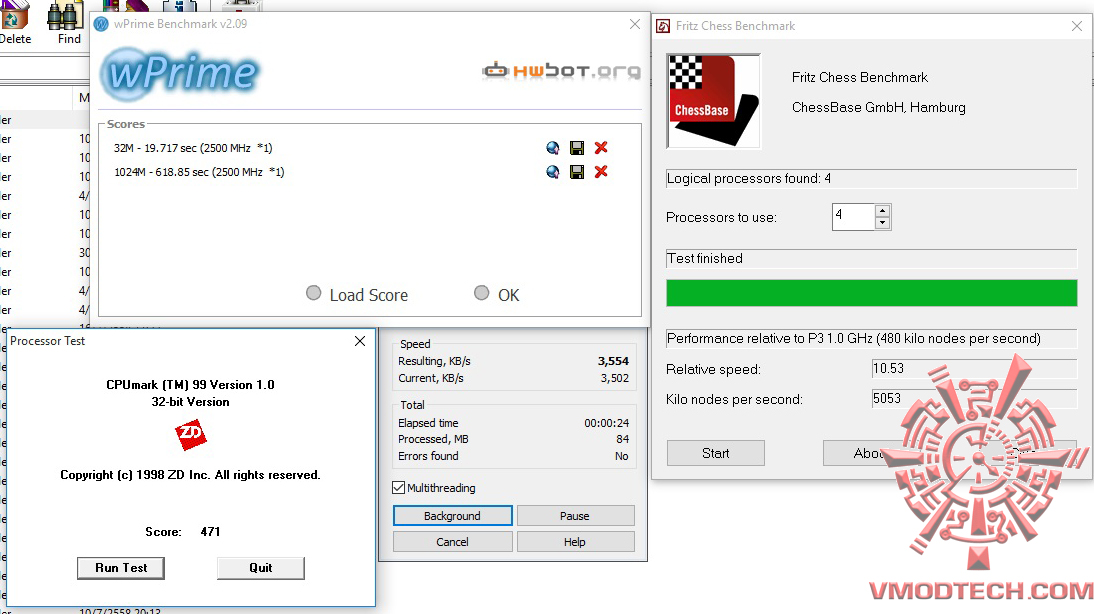Click the ChessBase logo image
The width and height of the screenshot is (1094, 614).
pyautogui.click(x=713, y=101)
